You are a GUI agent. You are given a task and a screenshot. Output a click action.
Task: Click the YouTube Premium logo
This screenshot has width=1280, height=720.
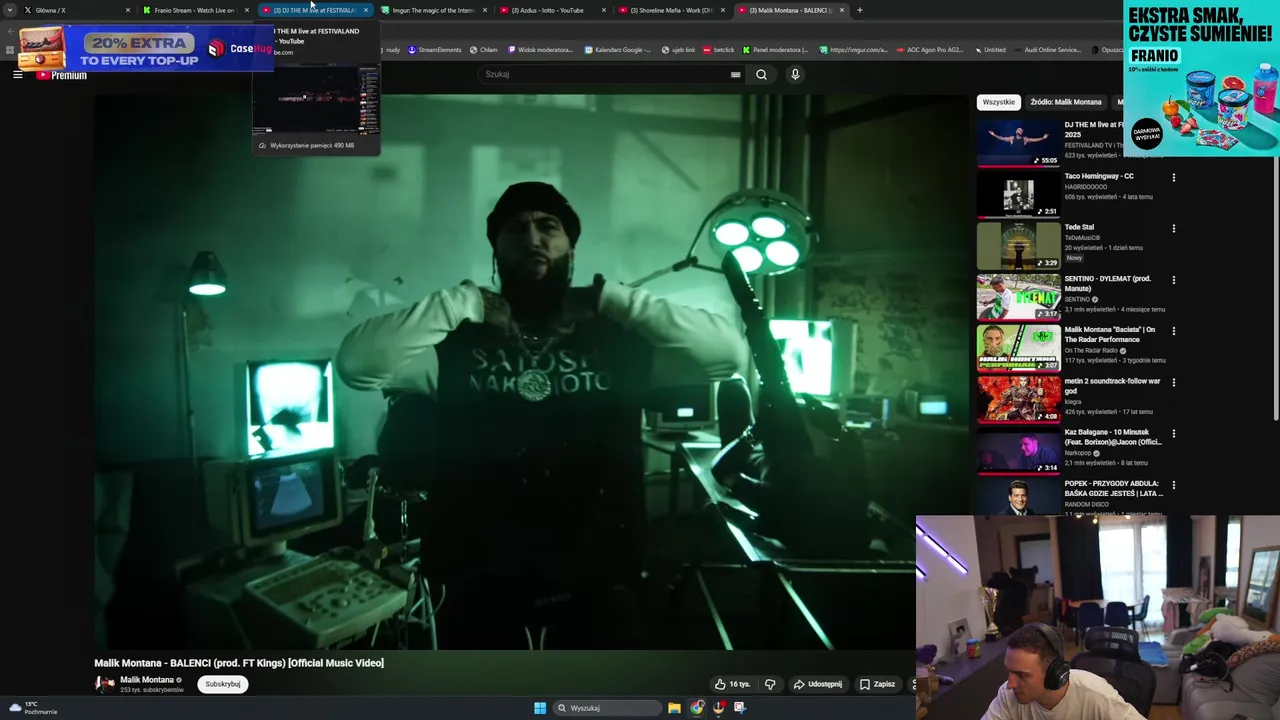(62, 75)
